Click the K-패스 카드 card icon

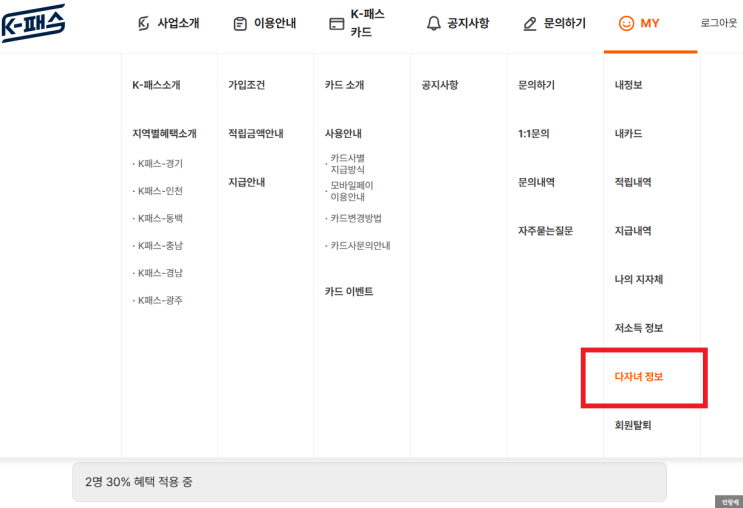point(336,24)
